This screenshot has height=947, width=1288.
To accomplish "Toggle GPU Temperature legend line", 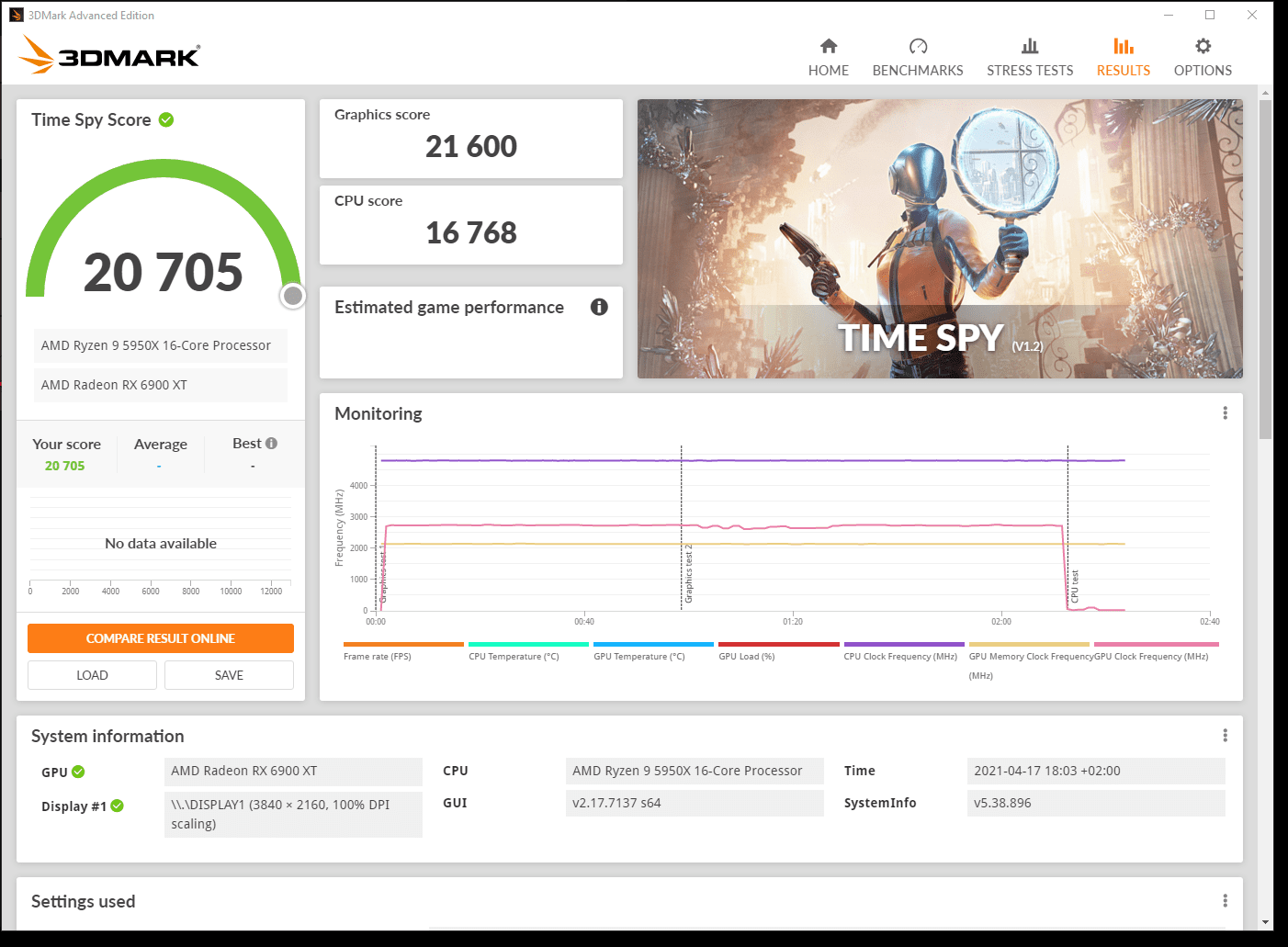I will pos(653,650).
